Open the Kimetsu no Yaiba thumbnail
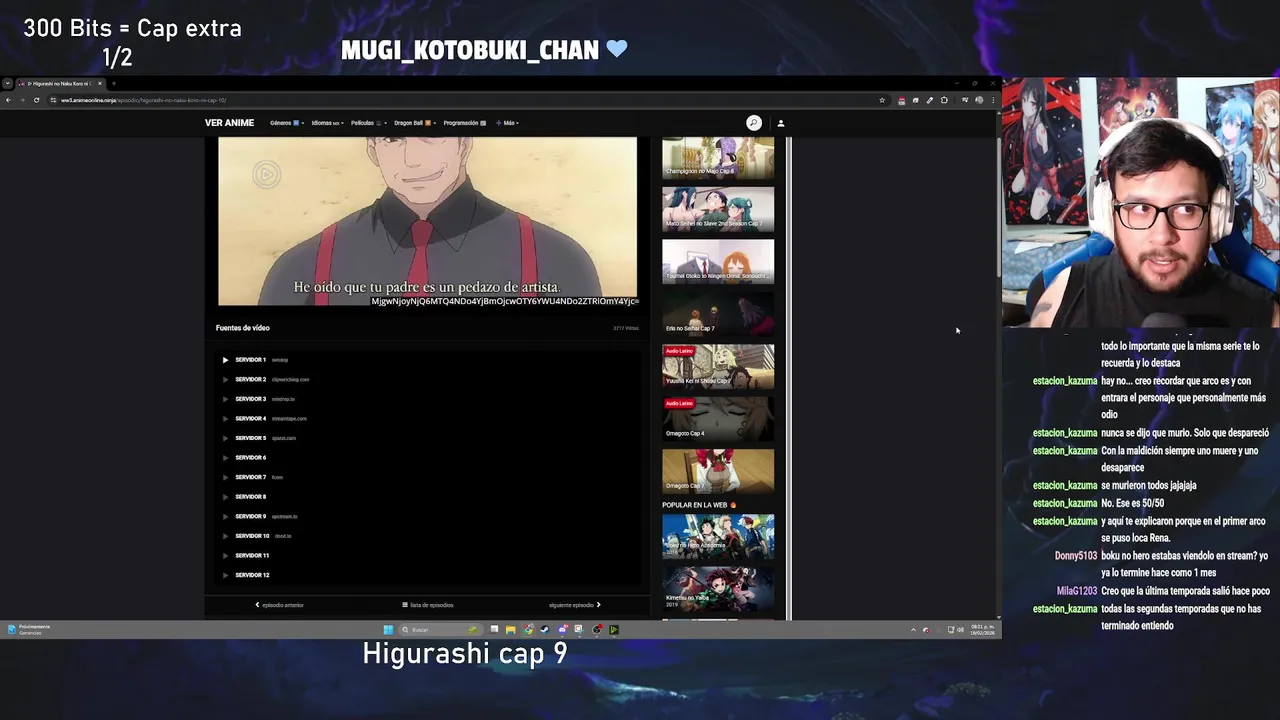1280x720 pixels. click(718, 589)
